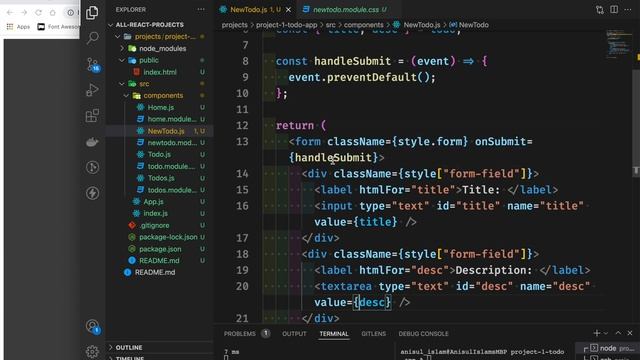
Task: Create new terminal with plus icon
Action: tap(596, 333)
